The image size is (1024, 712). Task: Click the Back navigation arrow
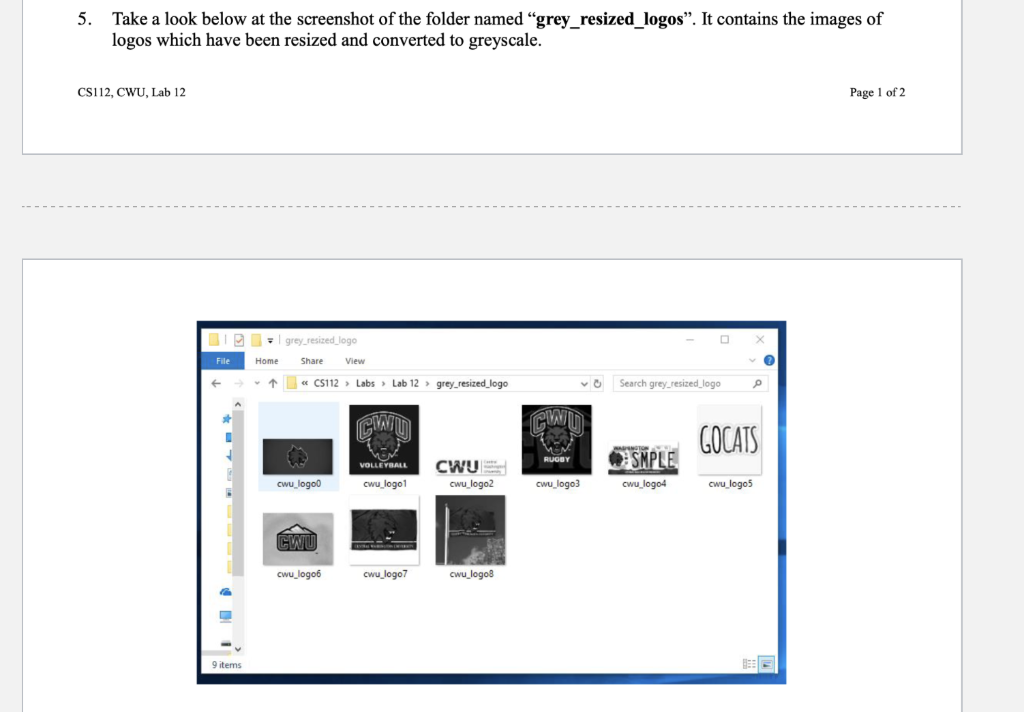tap(216, 383)
